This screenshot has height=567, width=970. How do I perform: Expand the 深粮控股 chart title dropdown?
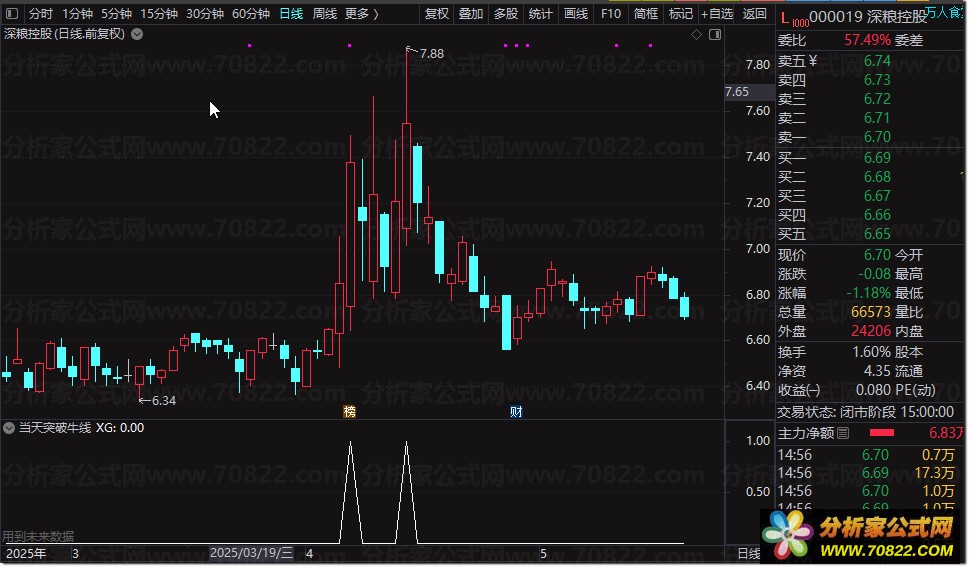137,34
